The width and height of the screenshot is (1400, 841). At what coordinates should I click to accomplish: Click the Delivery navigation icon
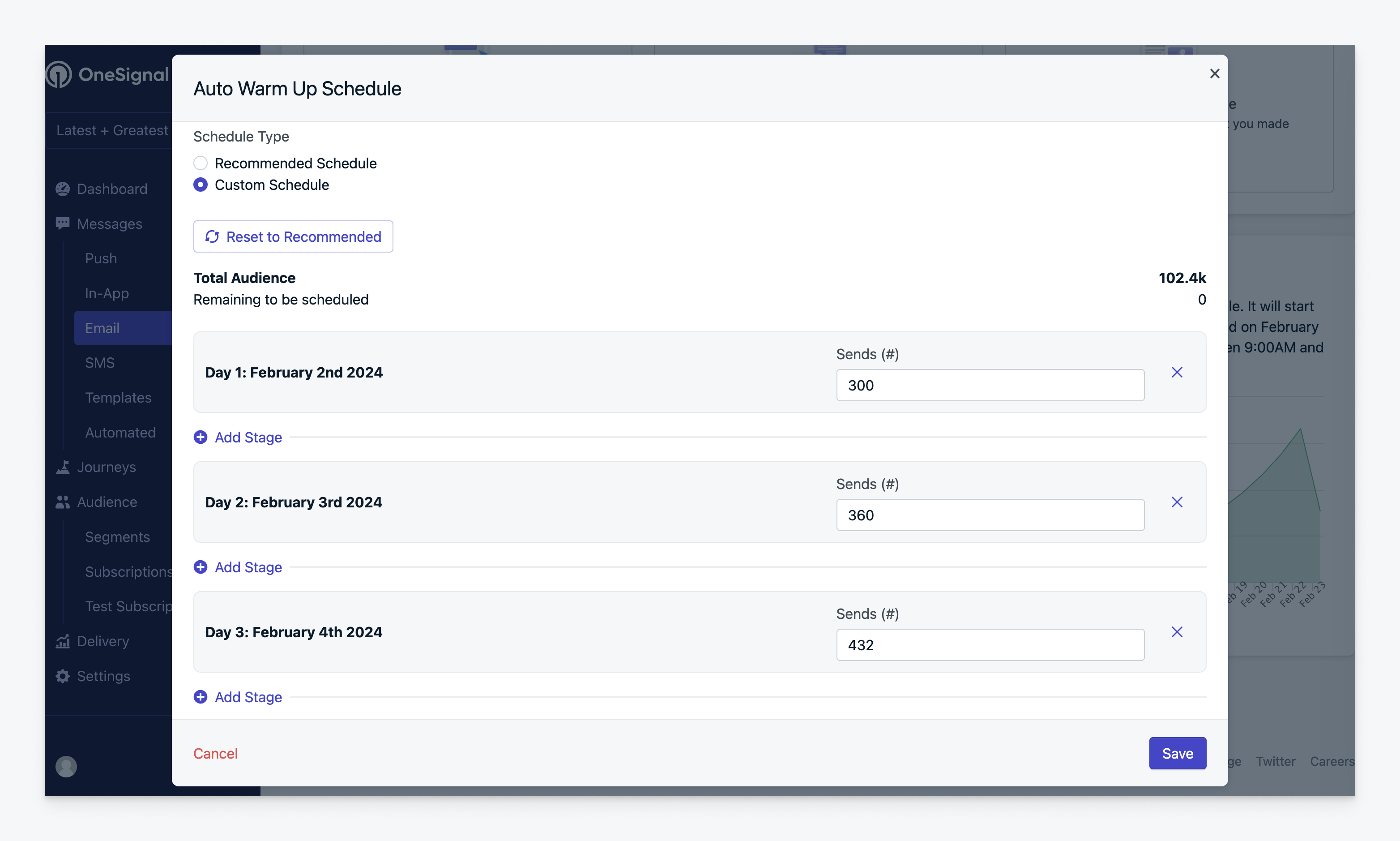point(63,641)
